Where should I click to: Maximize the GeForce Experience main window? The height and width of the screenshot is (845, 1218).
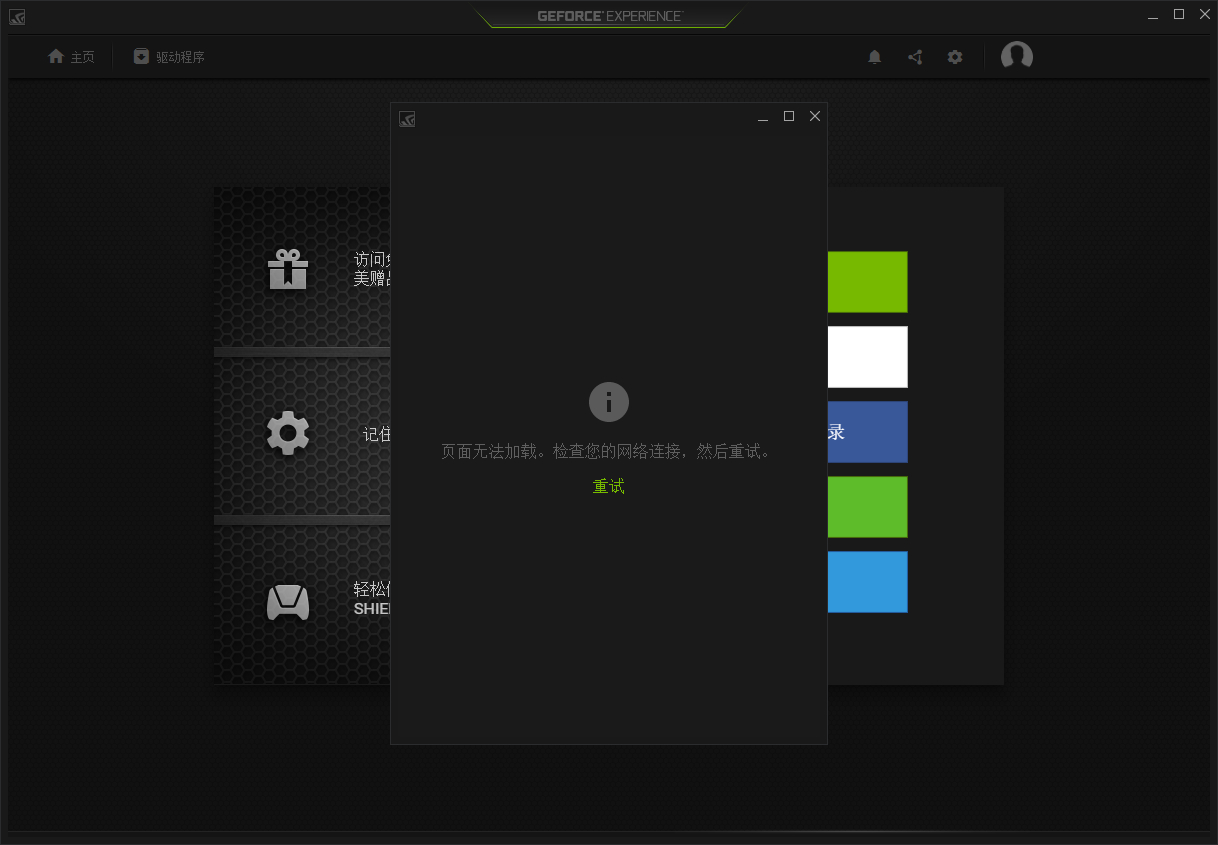1179,14
